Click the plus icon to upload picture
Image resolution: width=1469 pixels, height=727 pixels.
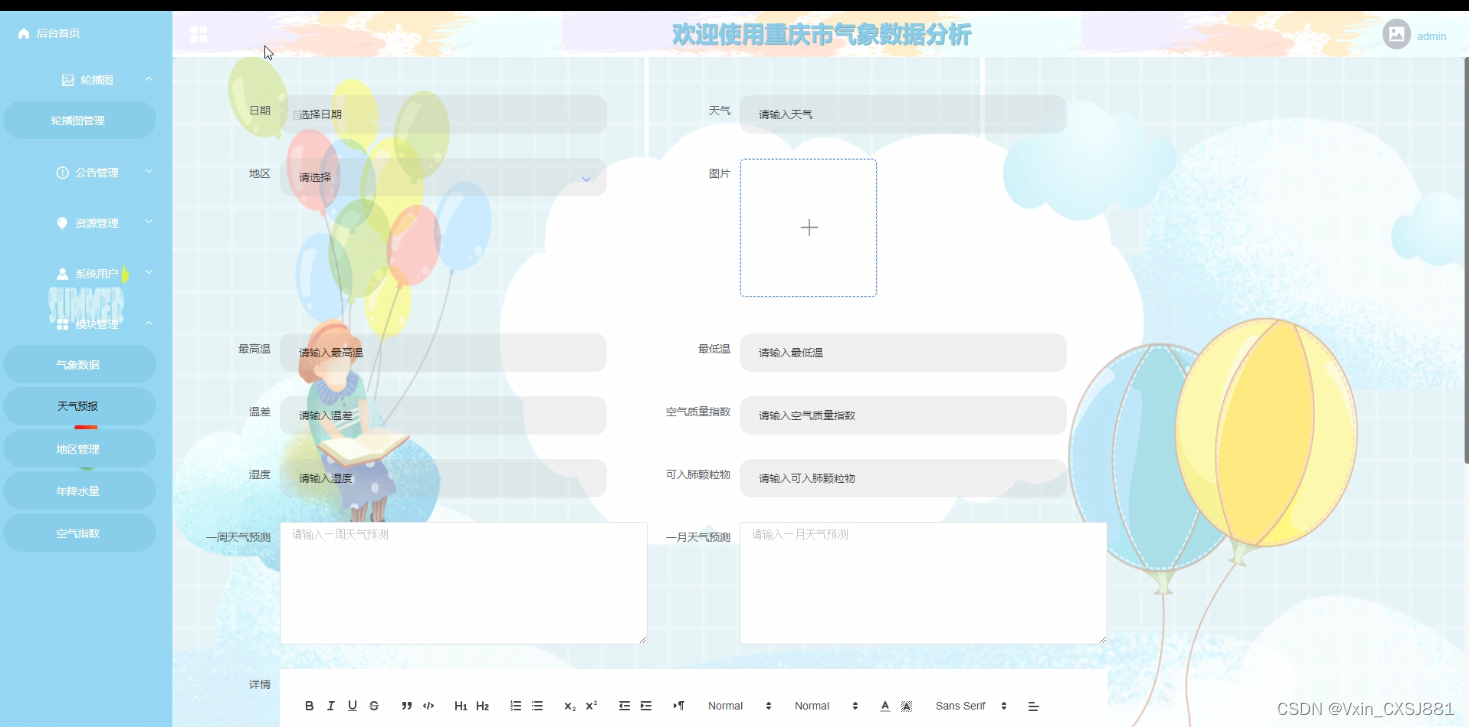pos(809,228)
